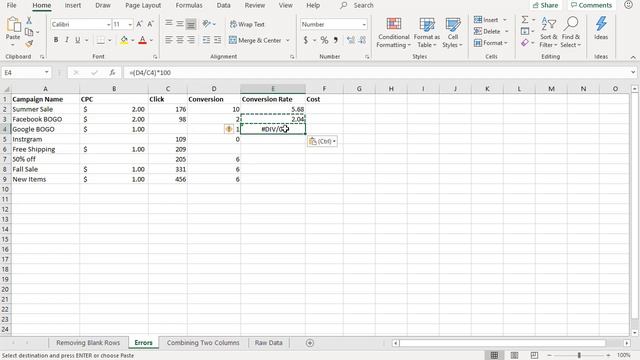The image size is (640, 360).
Task: Decrease font size with smaller A
Action: (x=150, y=24)
